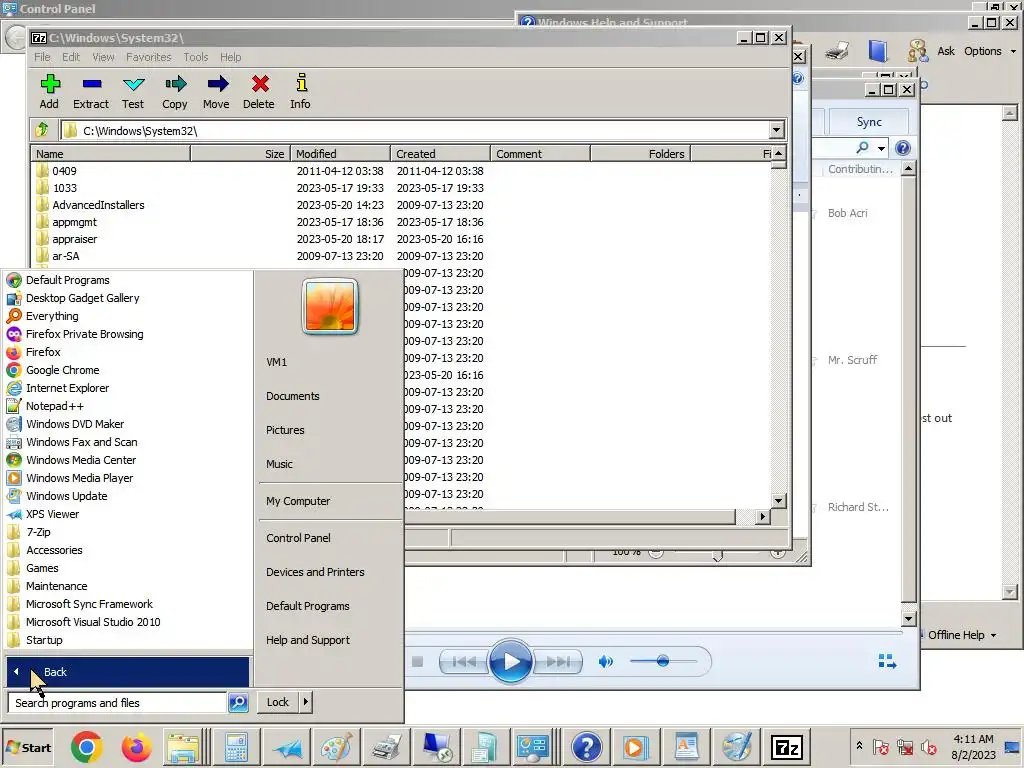
Task: Run Test on archive in 7-Zip
Action: (x=133, y=92)
